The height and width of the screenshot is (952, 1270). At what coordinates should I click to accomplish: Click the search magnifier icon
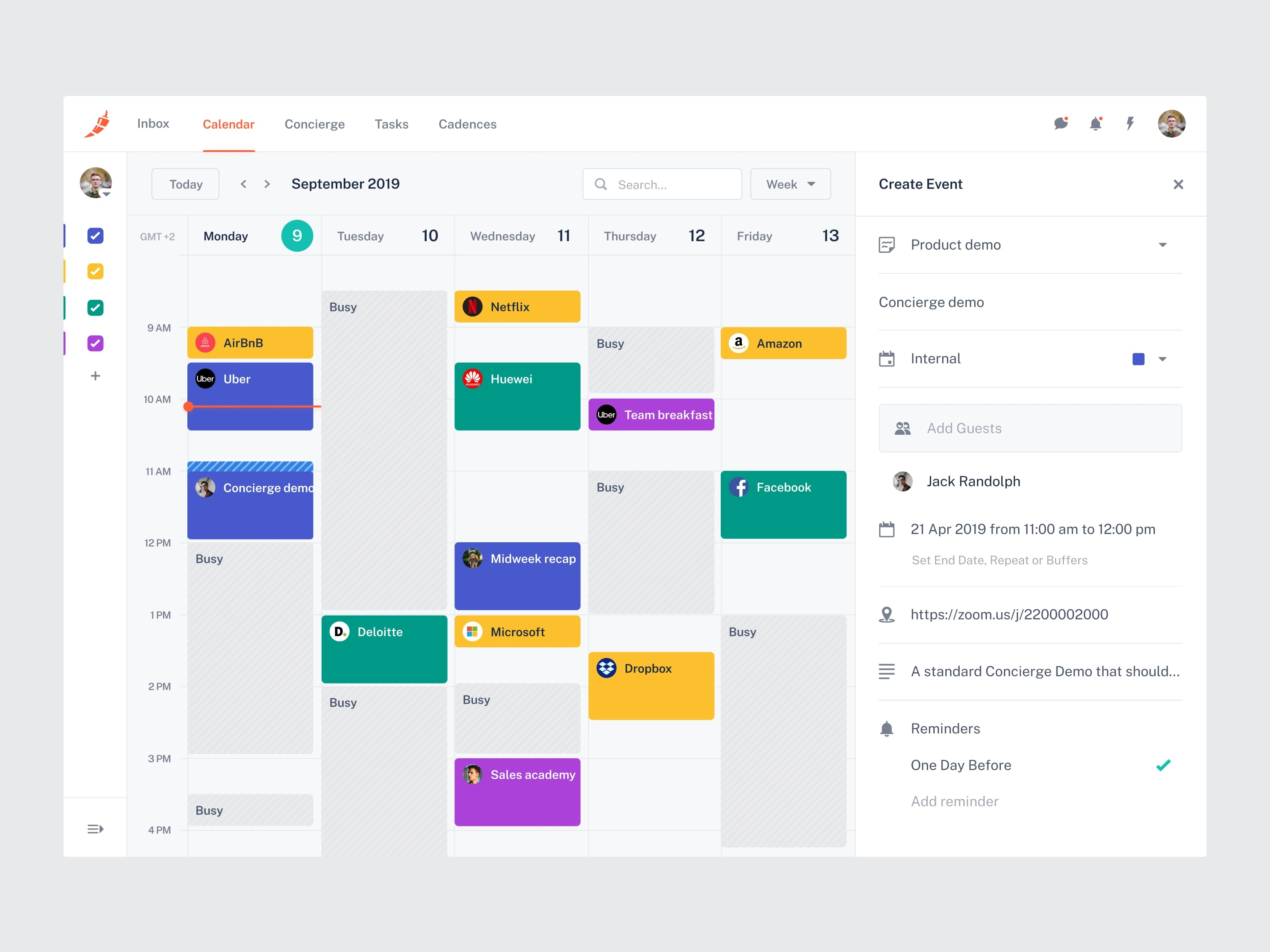(x=600, y=184)
